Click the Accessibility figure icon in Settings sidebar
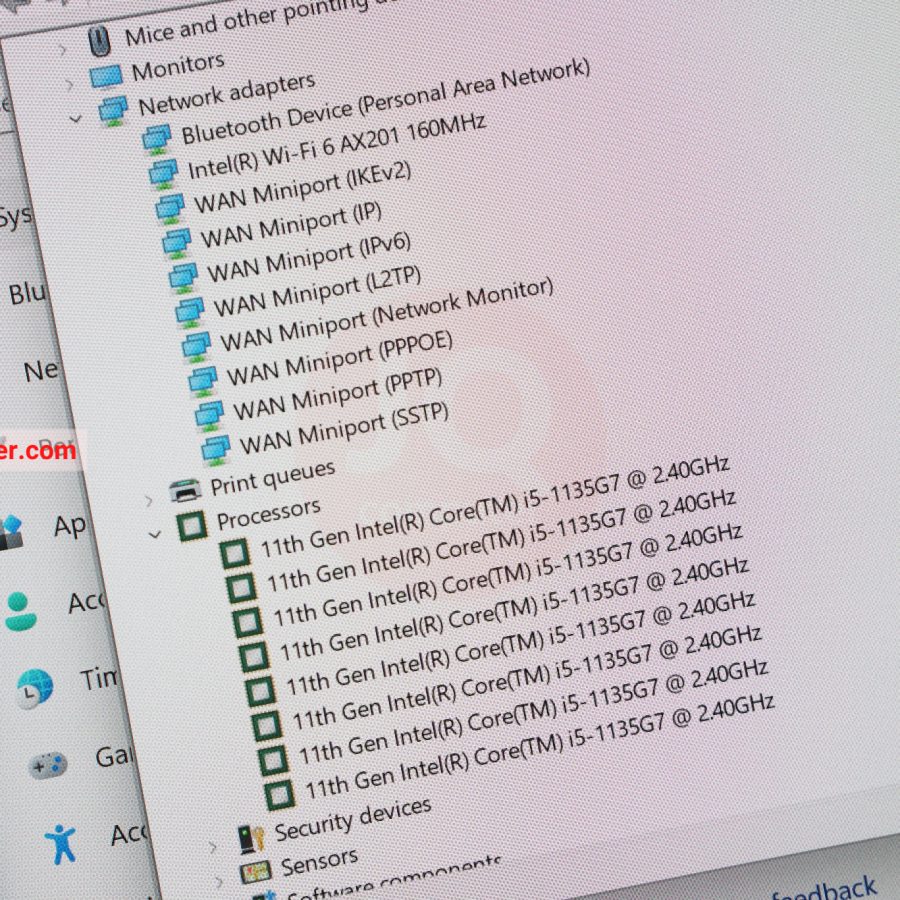 [60, 844]
